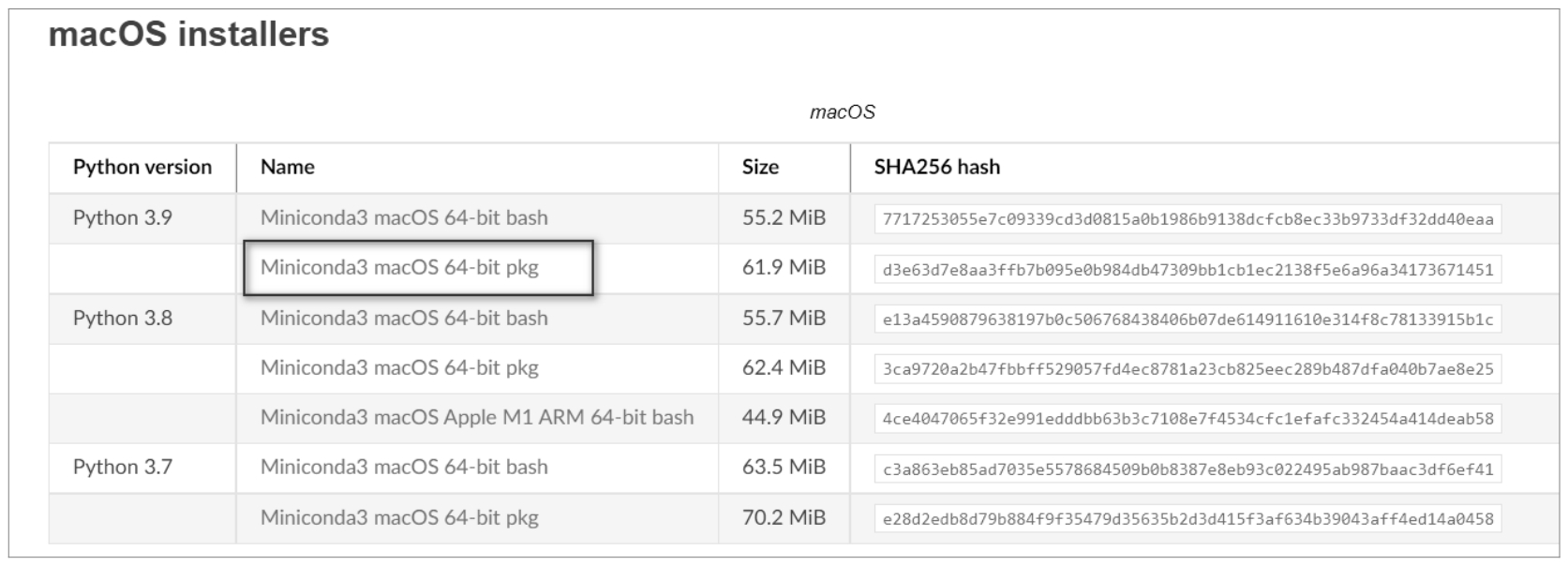Select SHA256 hash starting with e28d2edb8d79
This screenshot has height=565, width=1568.
[x=1188, y=519]
